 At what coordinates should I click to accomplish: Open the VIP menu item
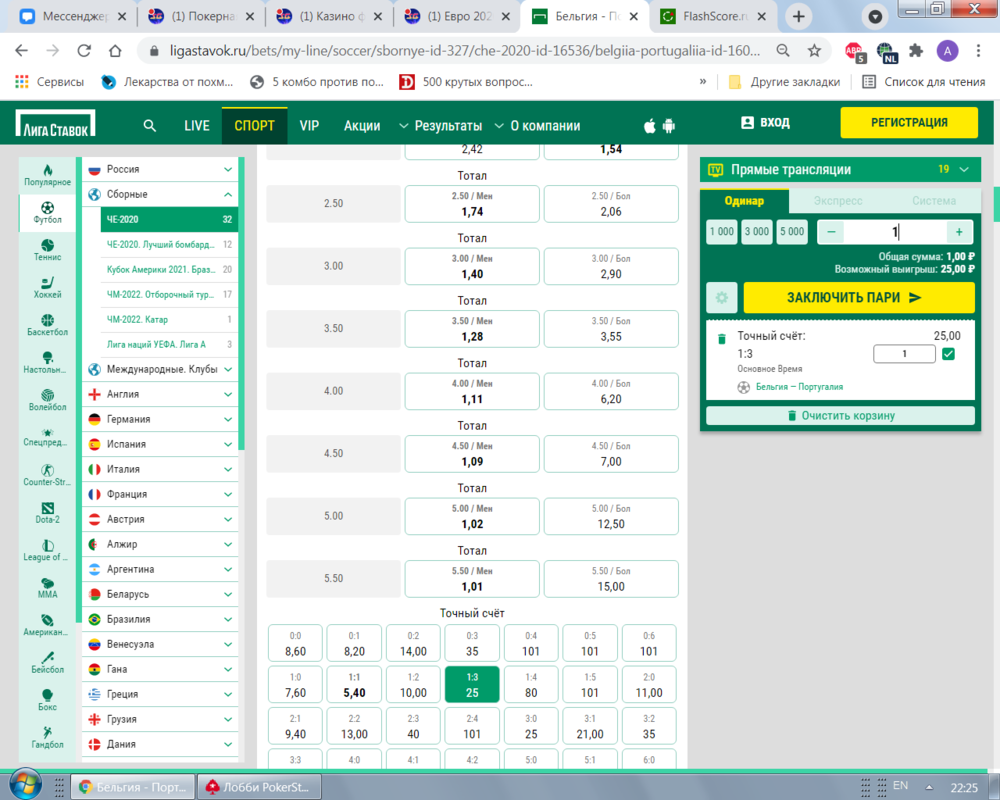coord(309,126)
